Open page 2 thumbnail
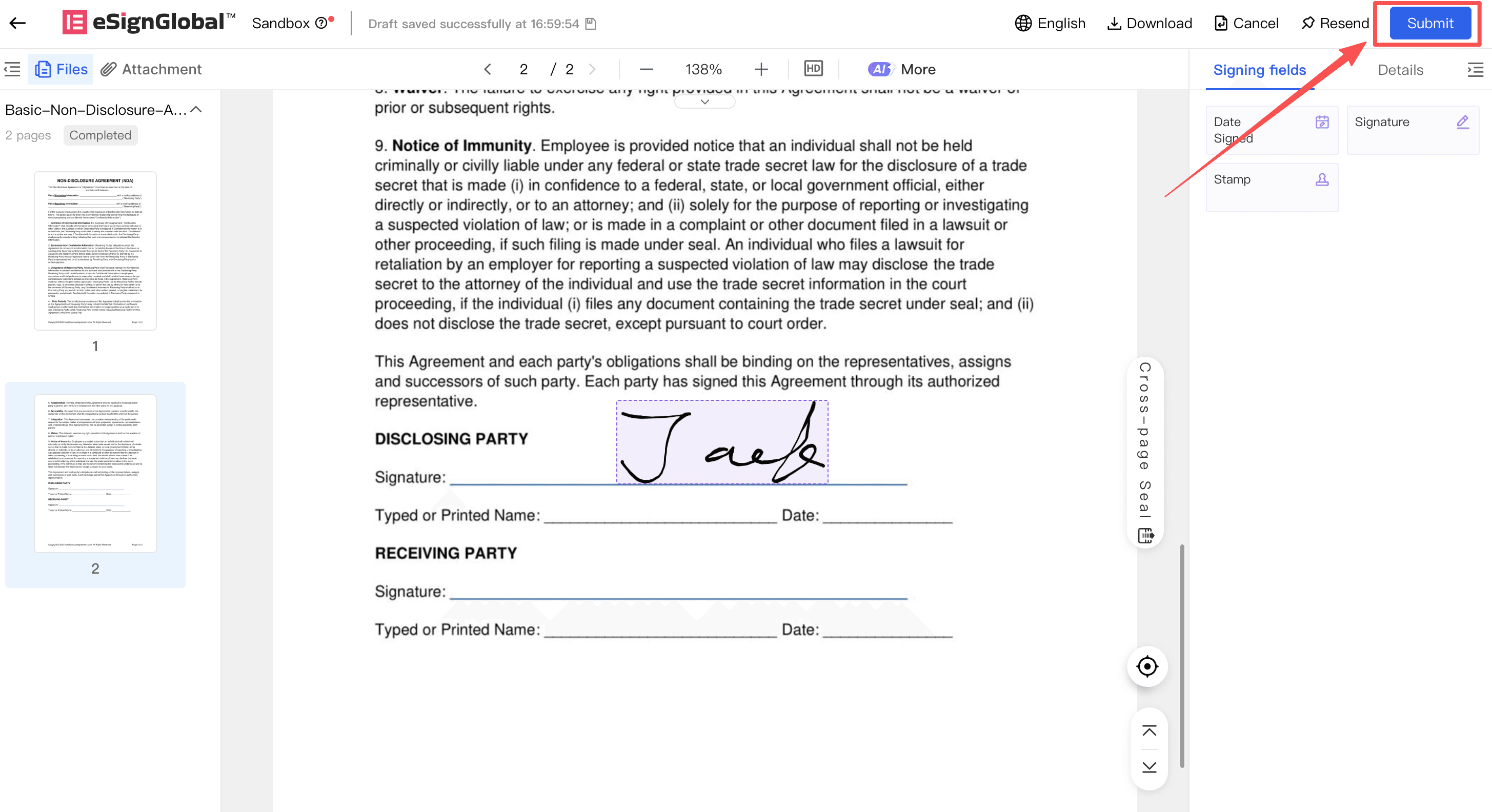This screenshot has height=812, width=1492. tap(95, 474)
